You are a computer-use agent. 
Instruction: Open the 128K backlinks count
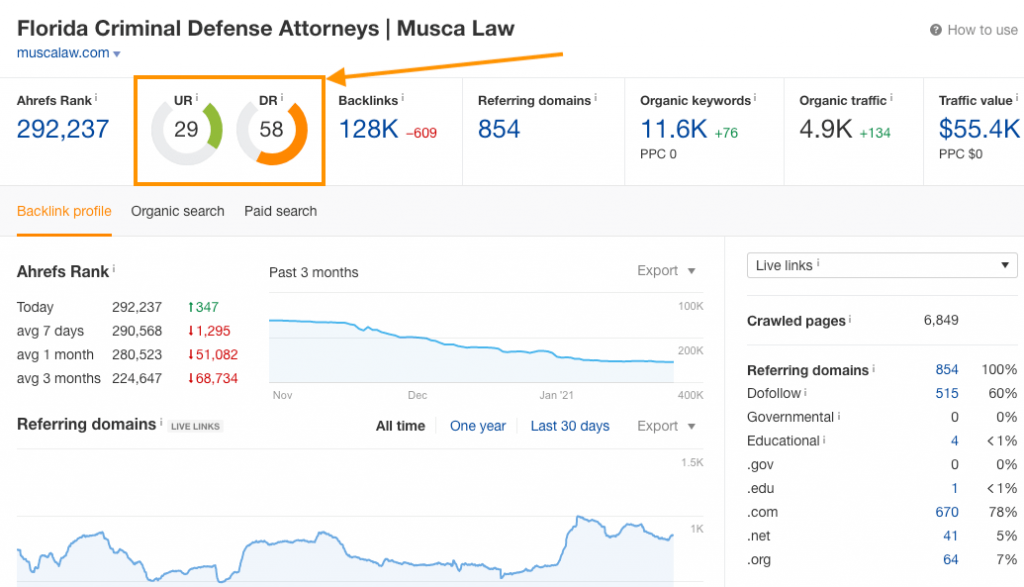(x=368, y=129)
